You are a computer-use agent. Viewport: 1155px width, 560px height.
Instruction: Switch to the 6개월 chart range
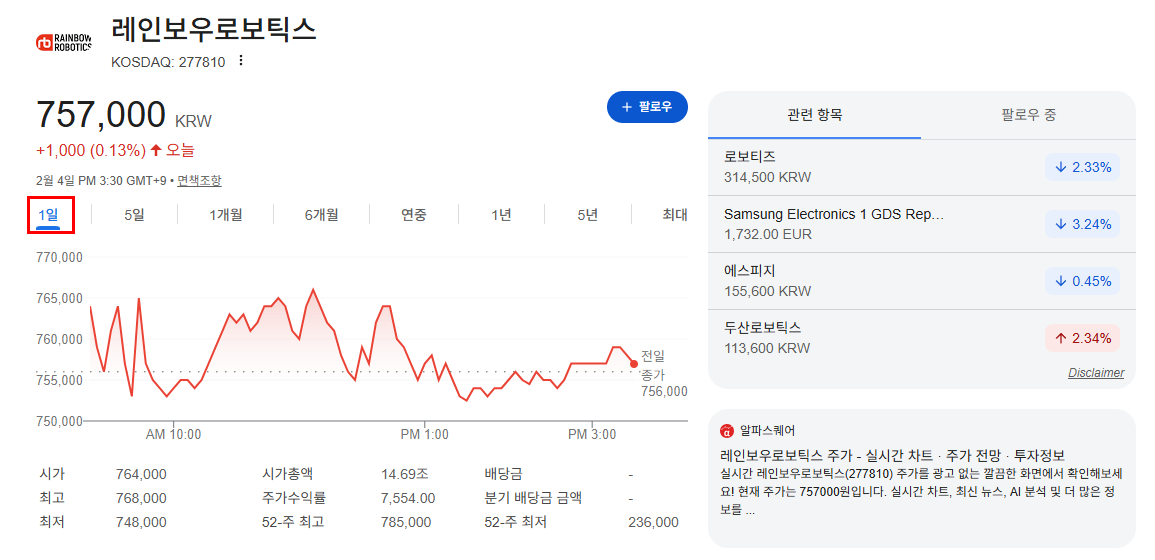321,215
